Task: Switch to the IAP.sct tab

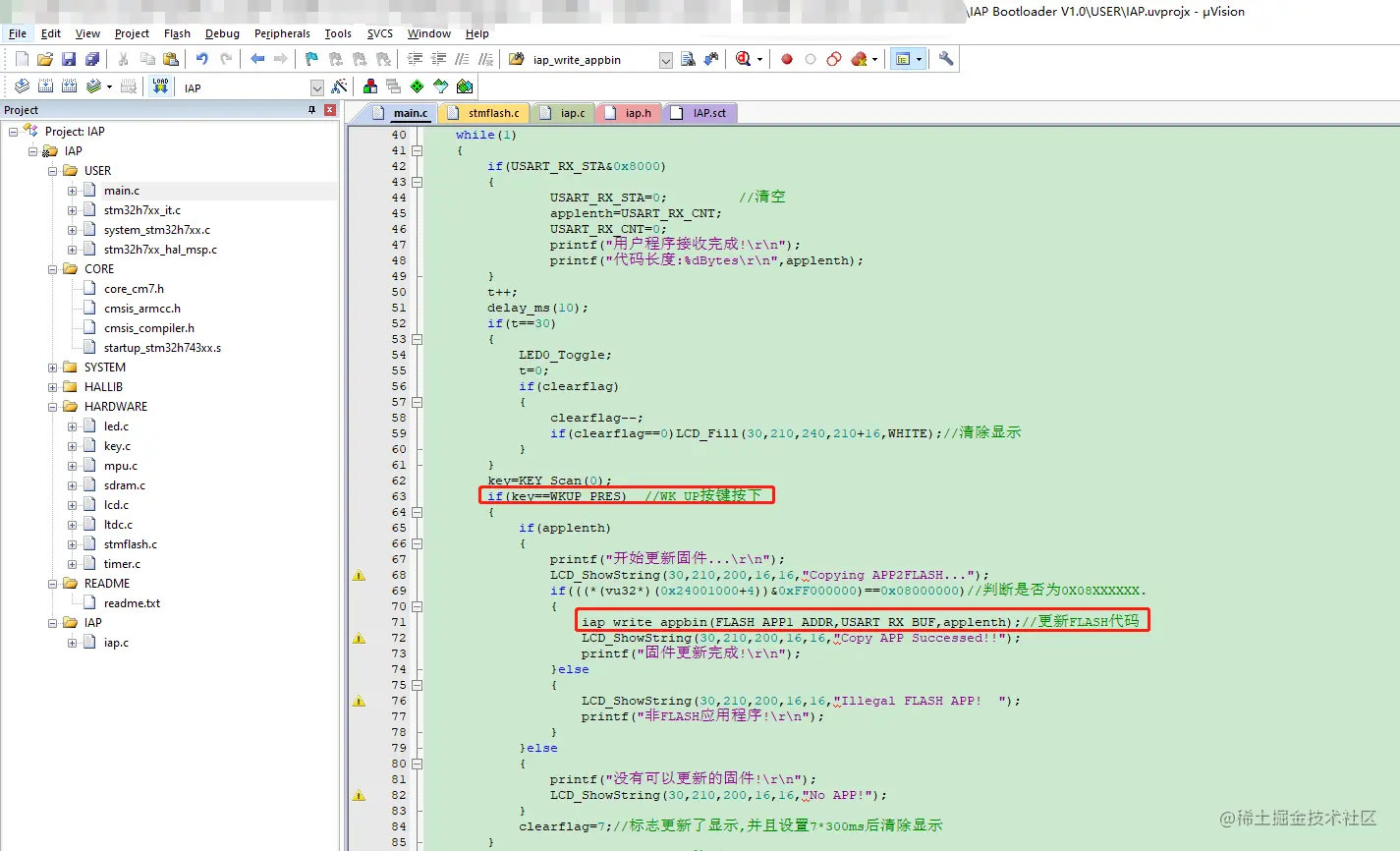Action: point(700,113)
